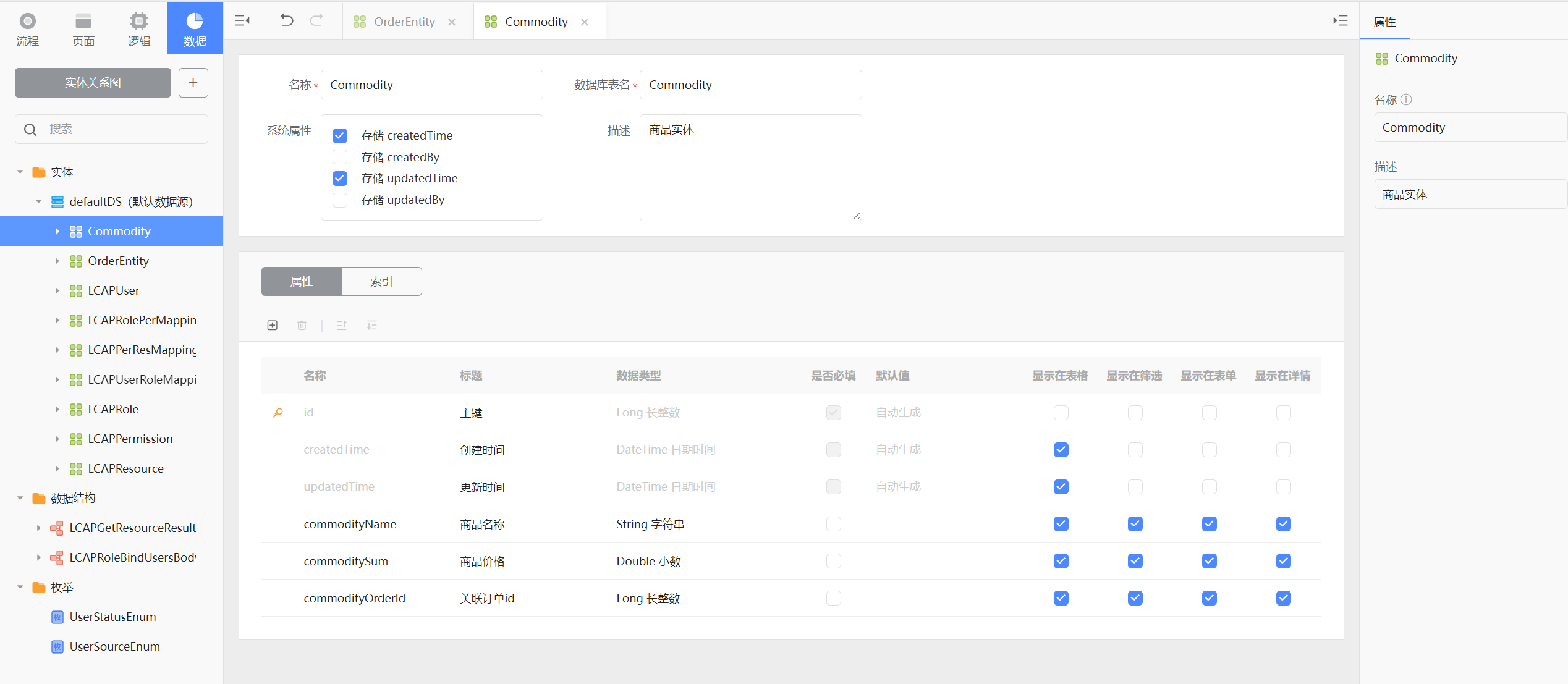Click the redo arrow icon
This screenshot has width=1568, height=684.
pos(316,20)
